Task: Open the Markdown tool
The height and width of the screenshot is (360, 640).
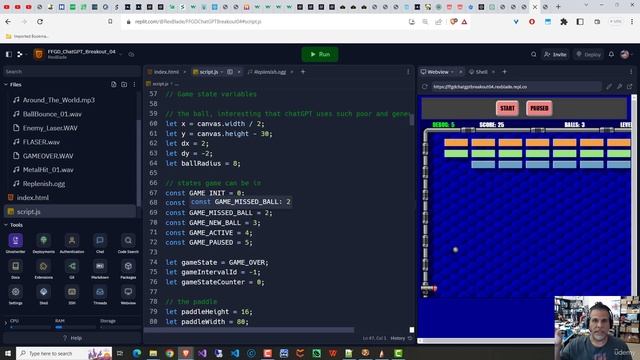Action: pos(100,269)
